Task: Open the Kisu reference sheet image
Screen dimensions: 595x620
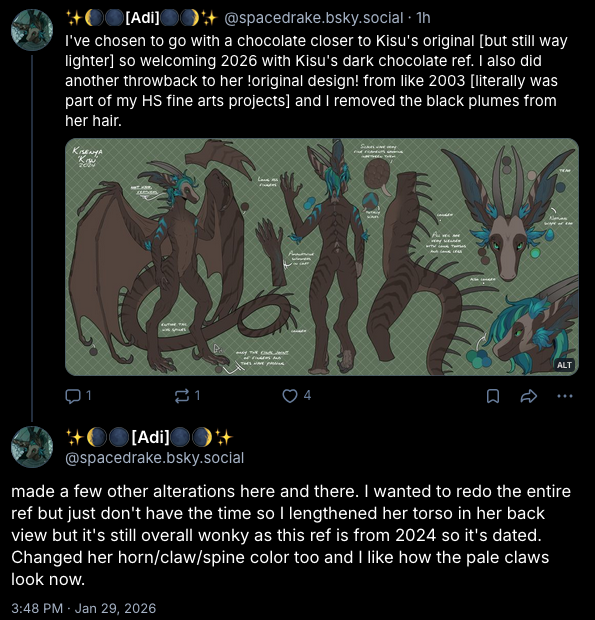Action: tap(322, 257)
